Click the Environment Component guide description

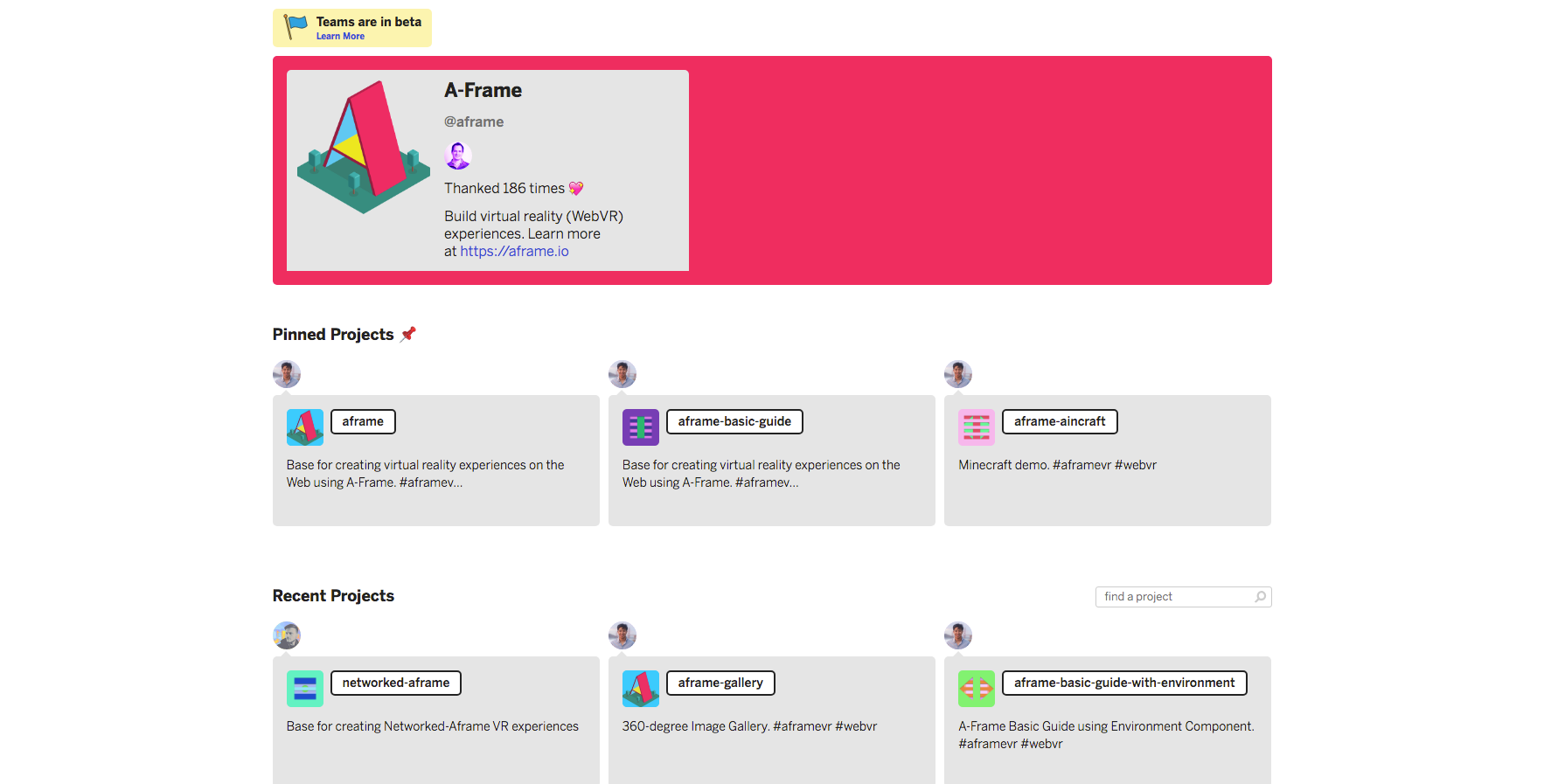[x=1106, y=735]
